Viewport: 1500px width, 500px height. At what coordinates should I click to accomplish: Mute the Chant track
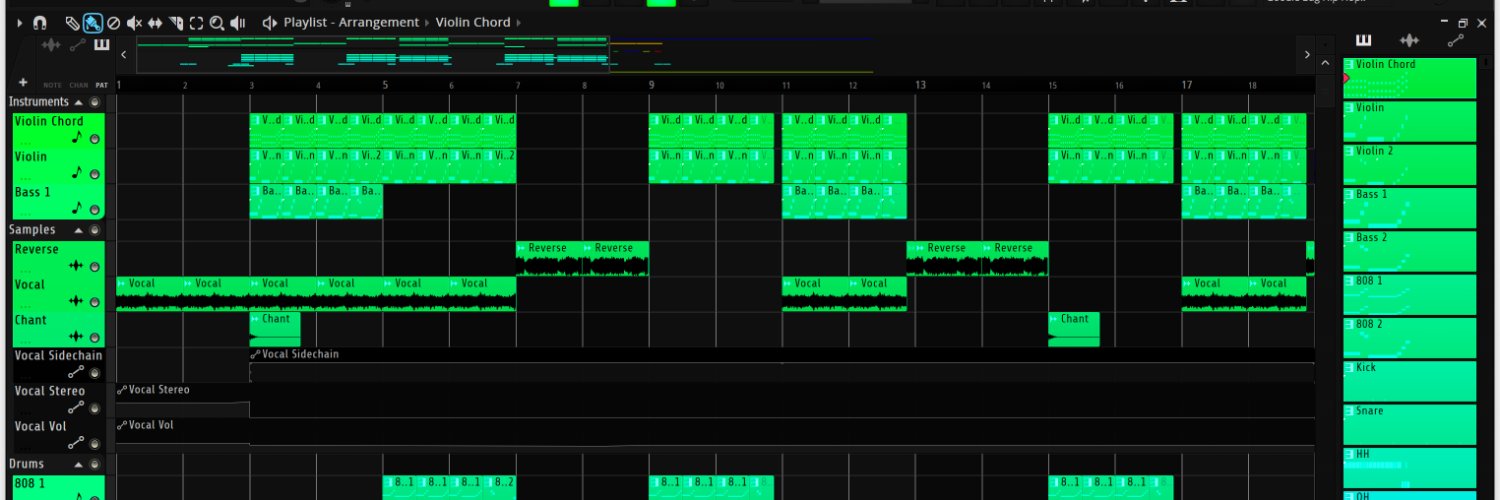pyautogui.click(x=95, y=338)
